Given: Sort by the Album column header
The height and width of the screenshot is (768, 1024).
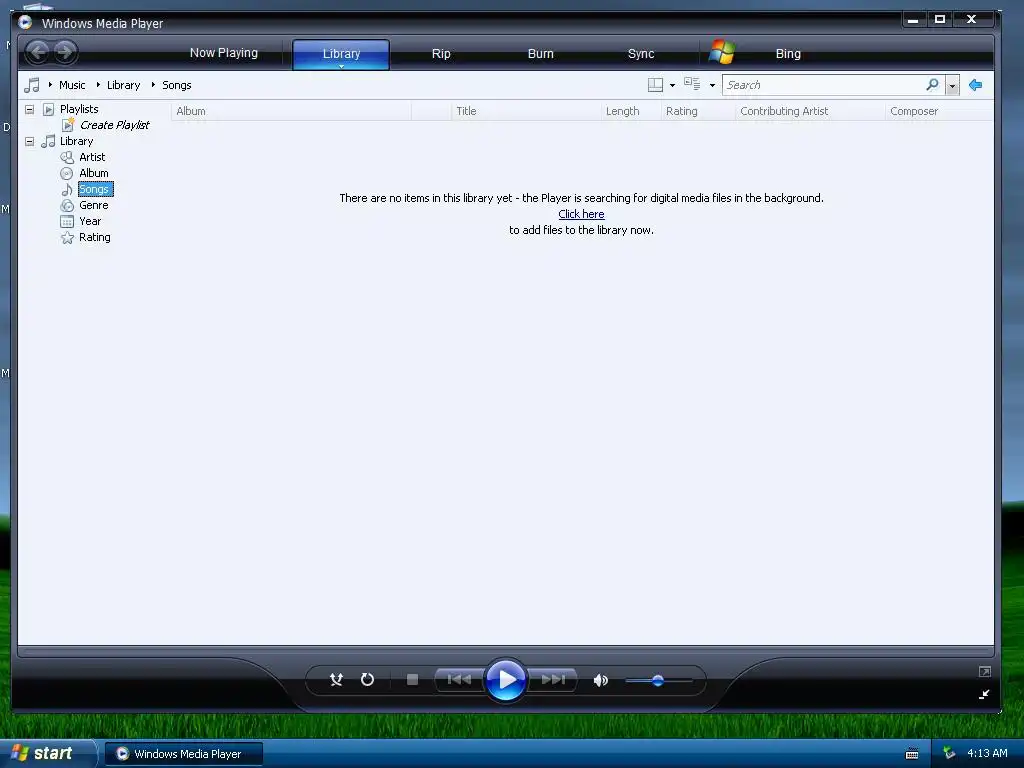Looking at the screenshot, I should (x=291, y=111).
